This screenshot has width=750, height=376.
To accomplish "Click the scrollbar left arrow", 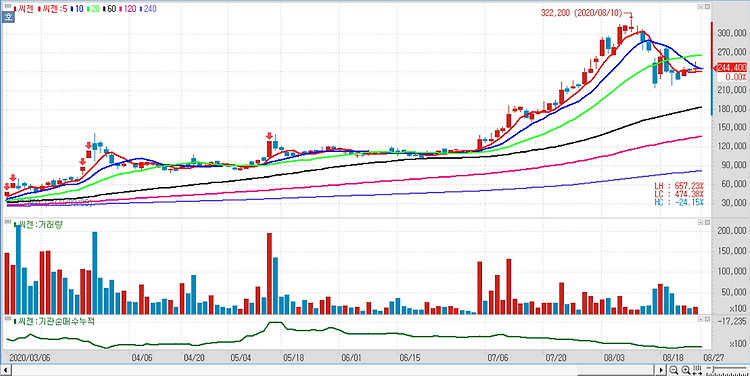I will click(x=6, y=370).
